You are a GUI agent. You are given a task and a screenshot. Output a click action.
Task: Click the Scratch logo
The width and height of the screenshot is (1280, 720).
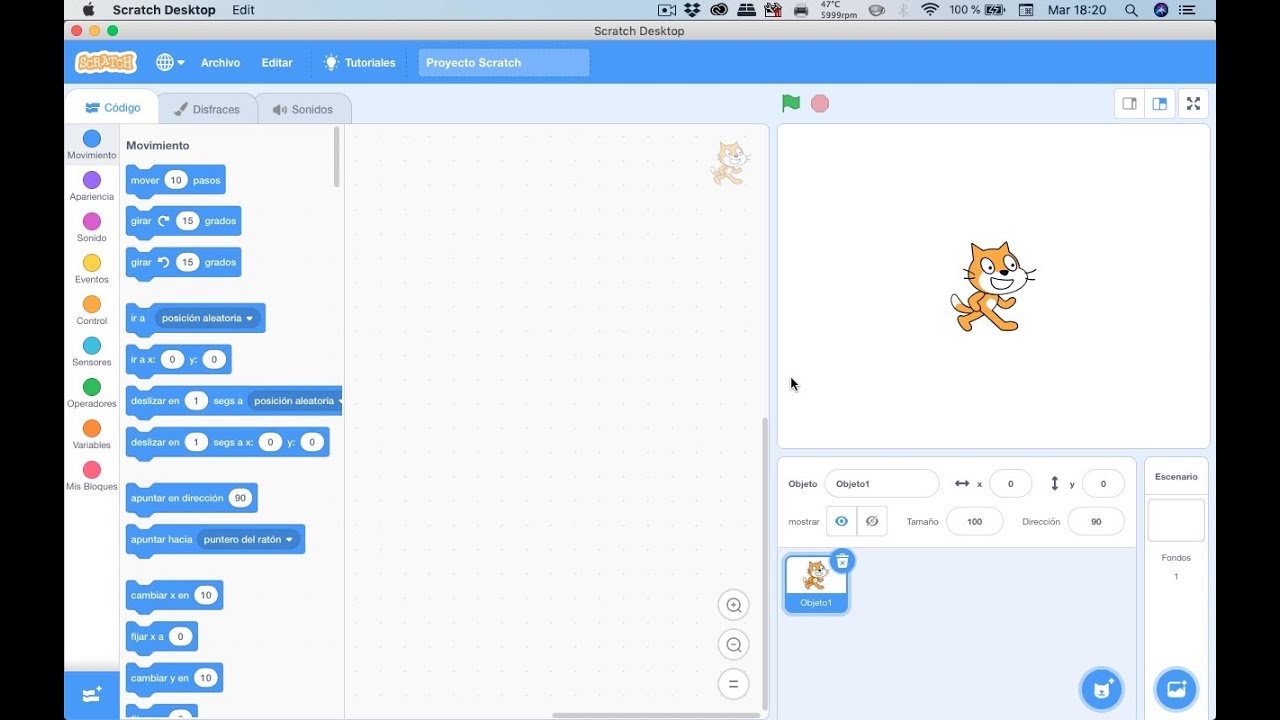coord(106,62)
